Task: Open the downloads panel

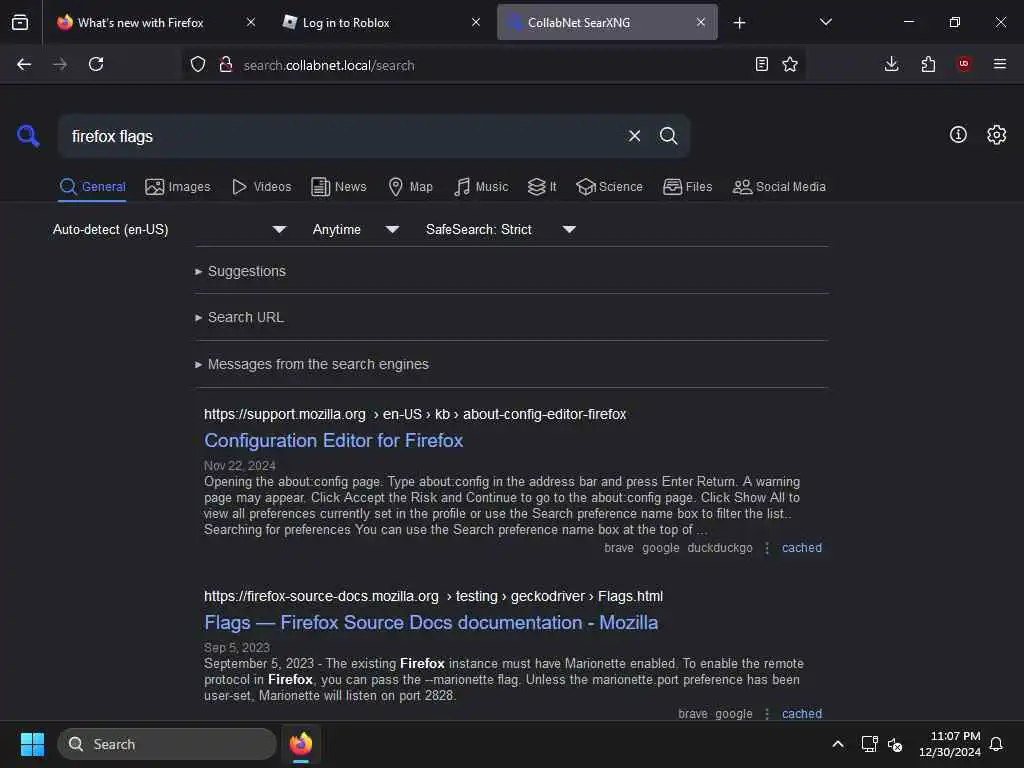Action: point(891,64)
